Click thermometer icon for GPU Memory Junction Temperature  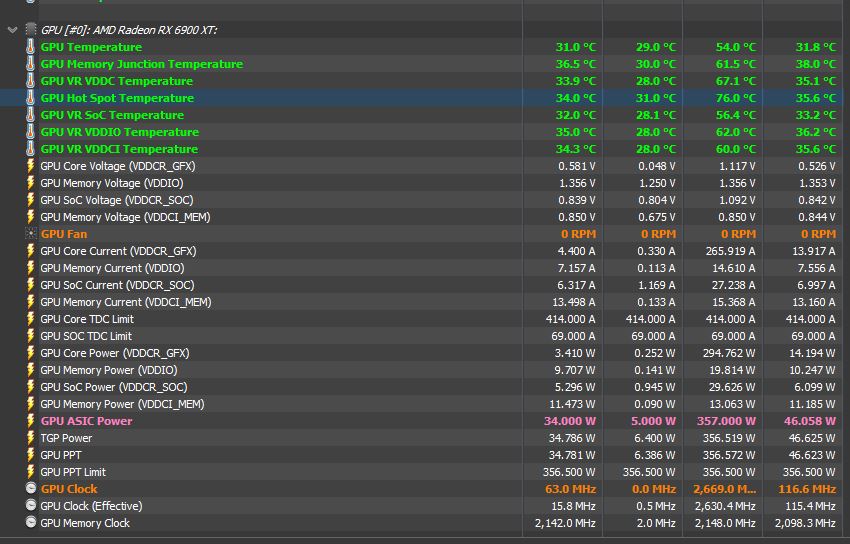[31, 63]
